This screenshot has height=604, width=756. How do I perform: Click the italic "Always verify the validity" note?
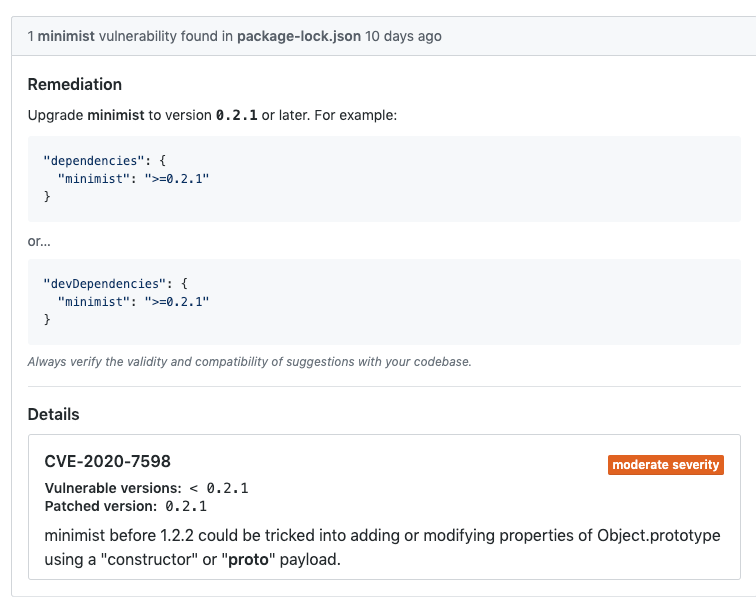(x=249, y=362)
